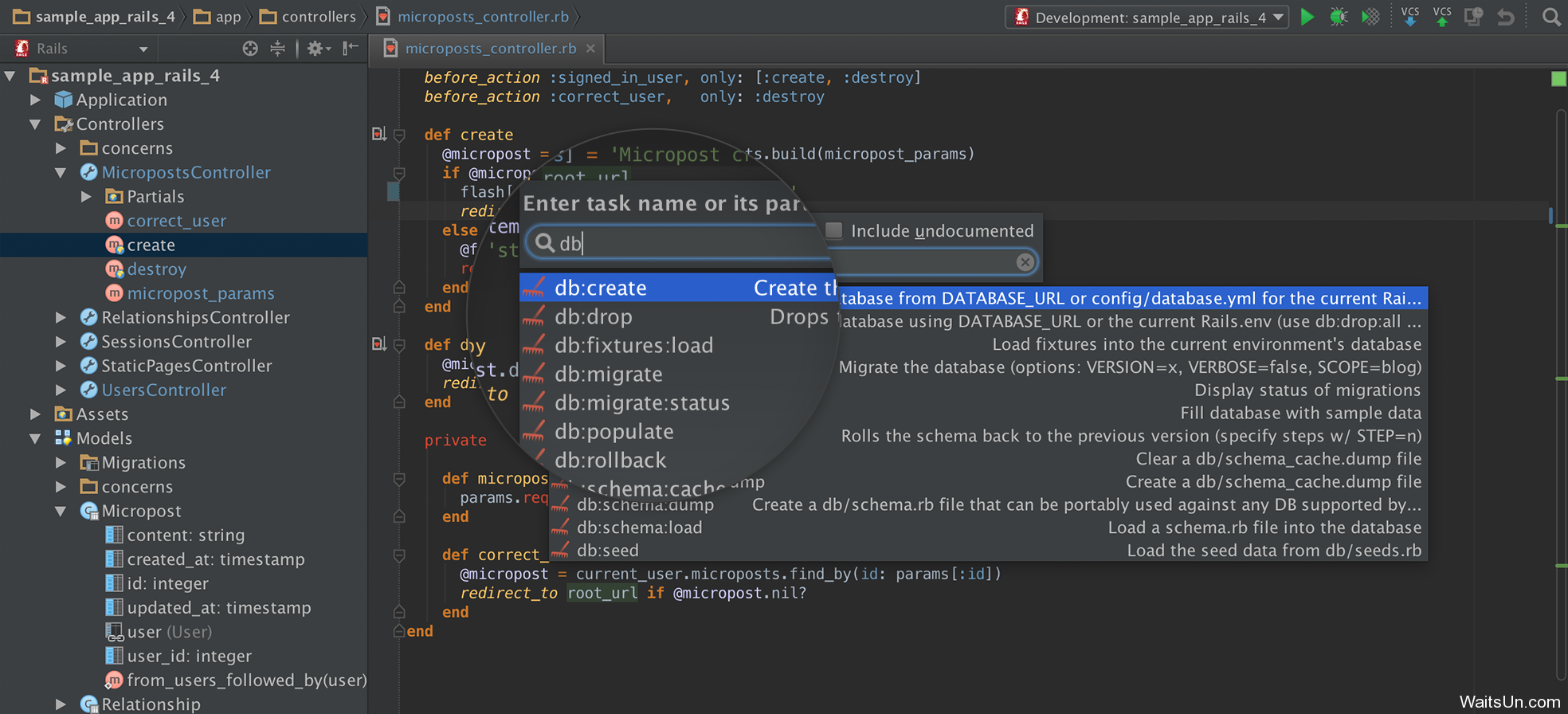Click the revert arrow icon in toolbar
The image size is (1568, 714).
point(1505,17)
